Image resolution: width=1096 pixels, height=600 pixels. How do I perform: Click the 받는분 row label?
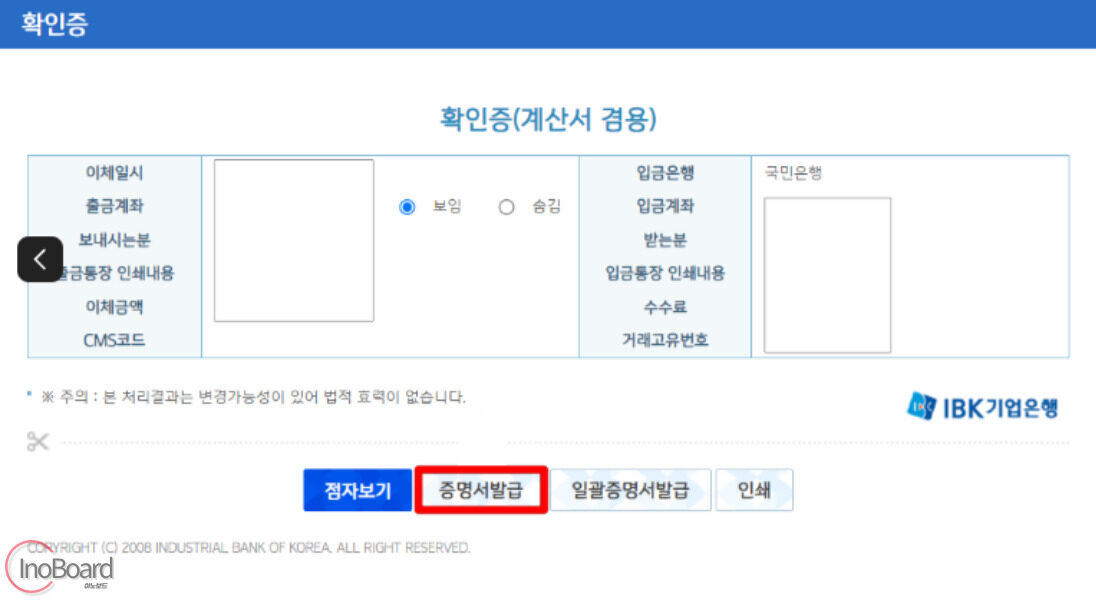(665, 240)
